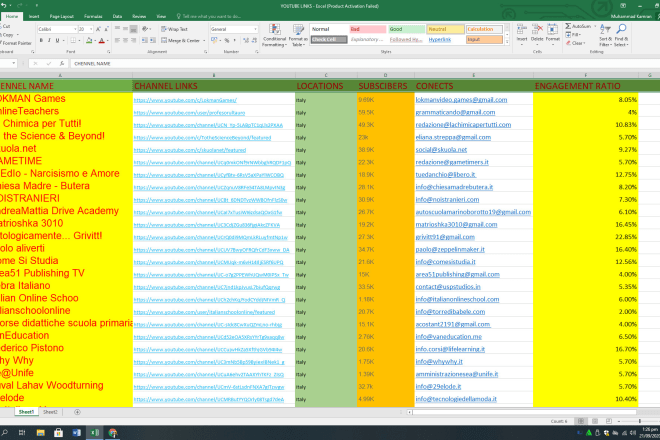Screen dimensions: 660x440
Task: Open Find & Select menu
Action: click(x=621, y=35)
